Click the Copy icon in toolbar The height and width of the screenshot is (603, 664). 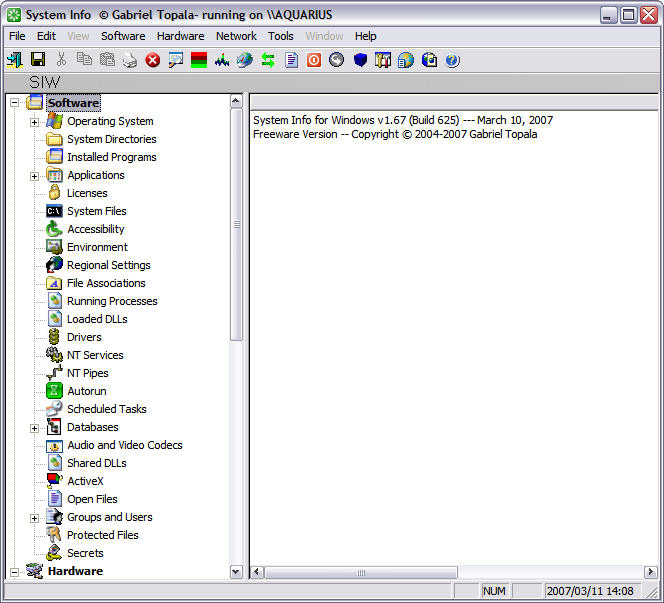pyautogui.click(x=84, y=60)
